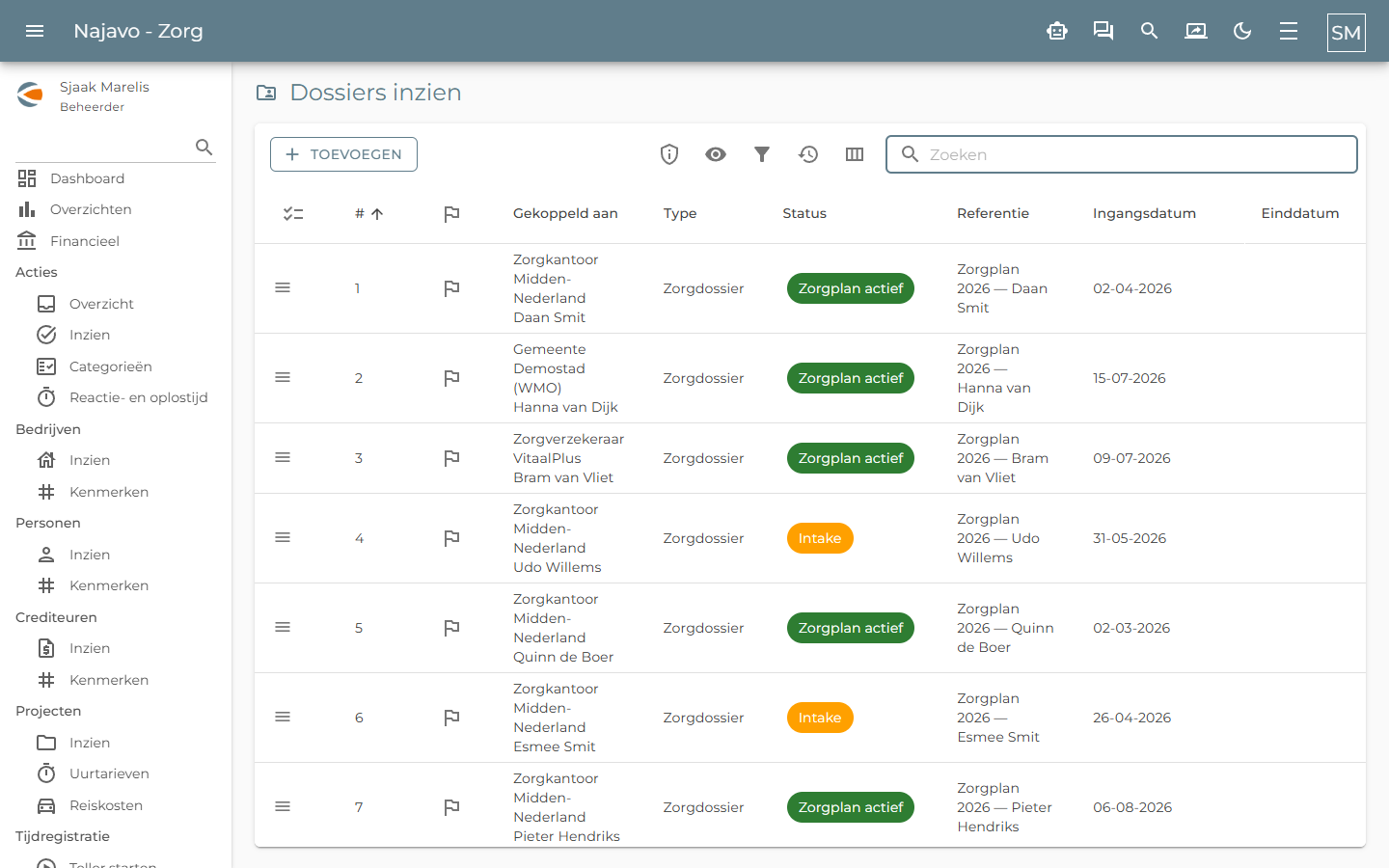
Task: Sort by the Ingangsdatum column header
Action: pyautogui.click(x=1144, y=213)
